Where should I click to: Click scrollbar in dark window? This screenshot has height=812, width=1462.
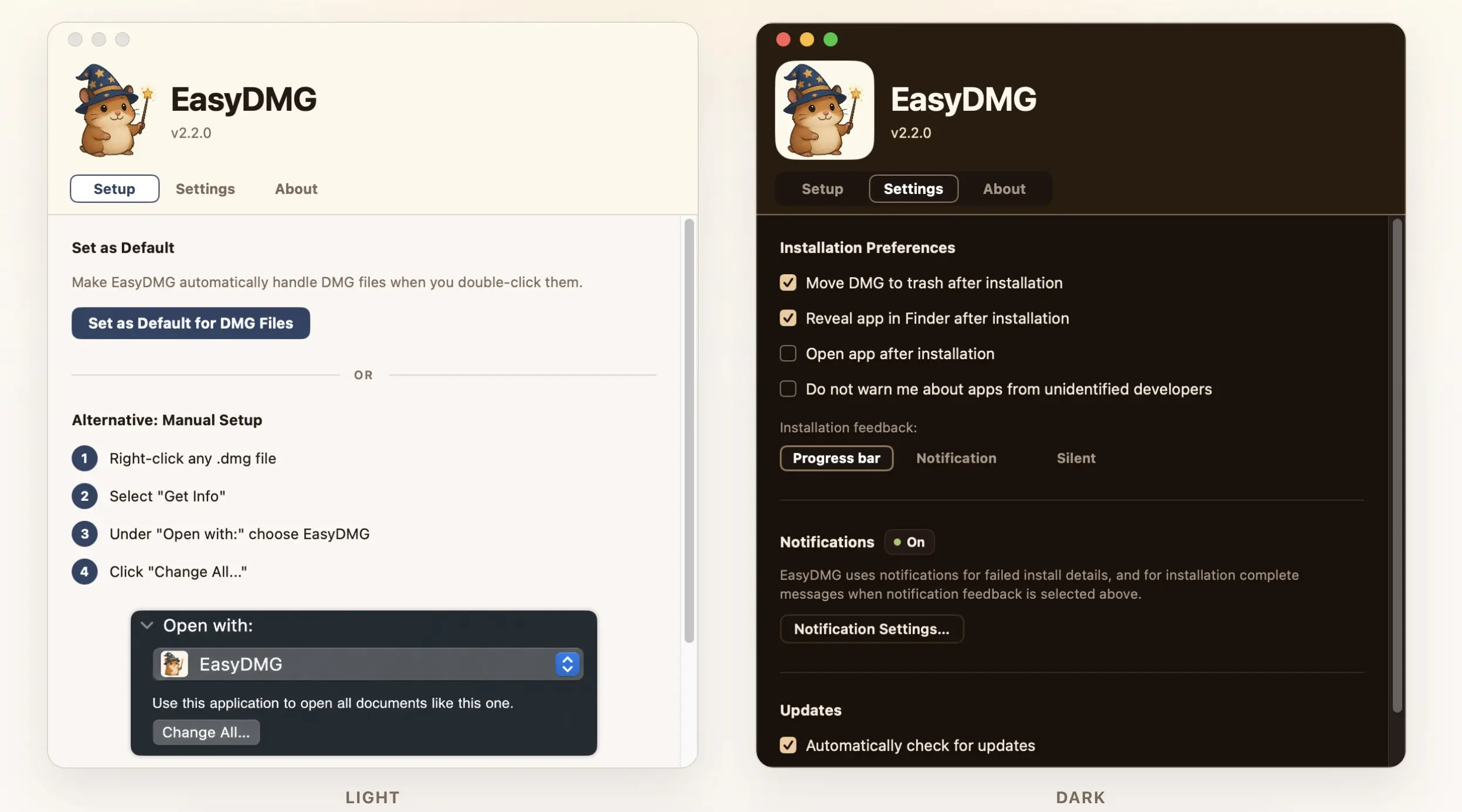coord(1397,466)
